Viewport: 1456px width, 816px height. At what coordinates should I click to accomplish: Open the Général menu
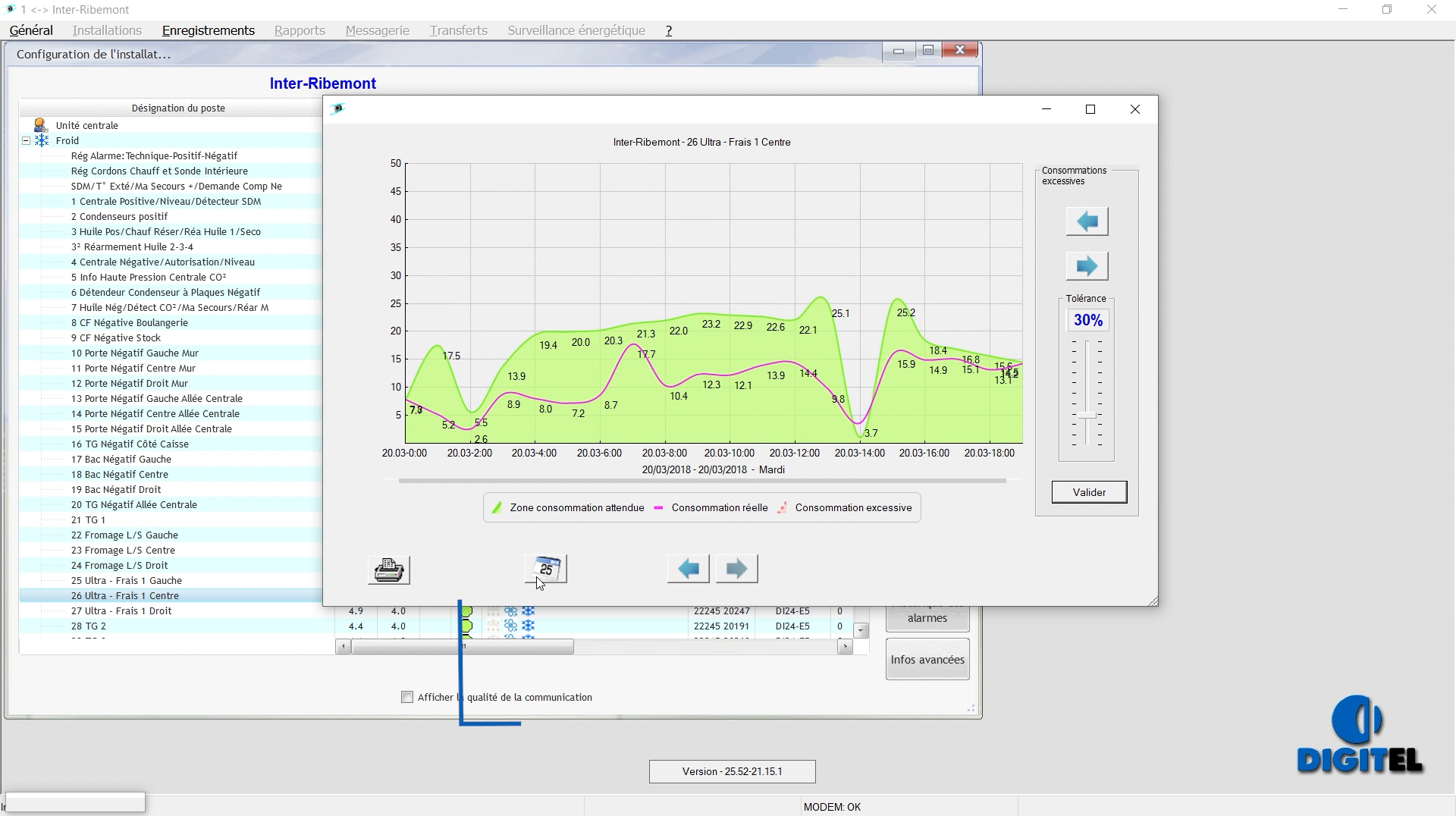coord(31,30)
